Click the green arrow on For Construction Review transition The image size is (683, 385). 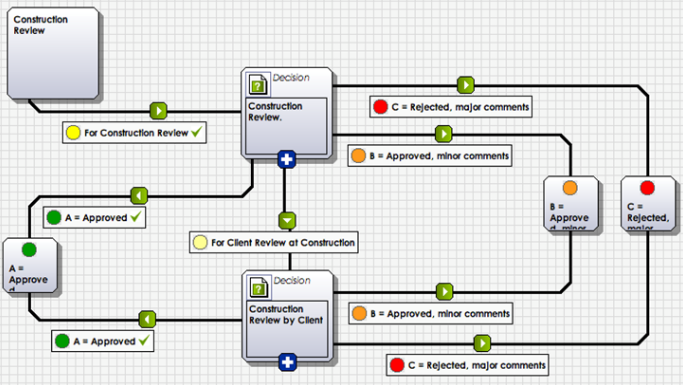click(158, 111)
